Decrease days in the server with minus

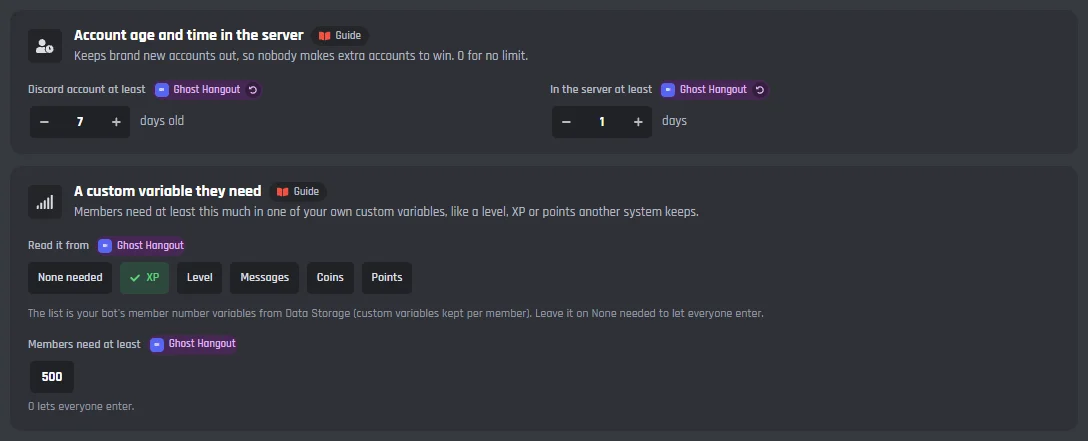tap(566, 122)
